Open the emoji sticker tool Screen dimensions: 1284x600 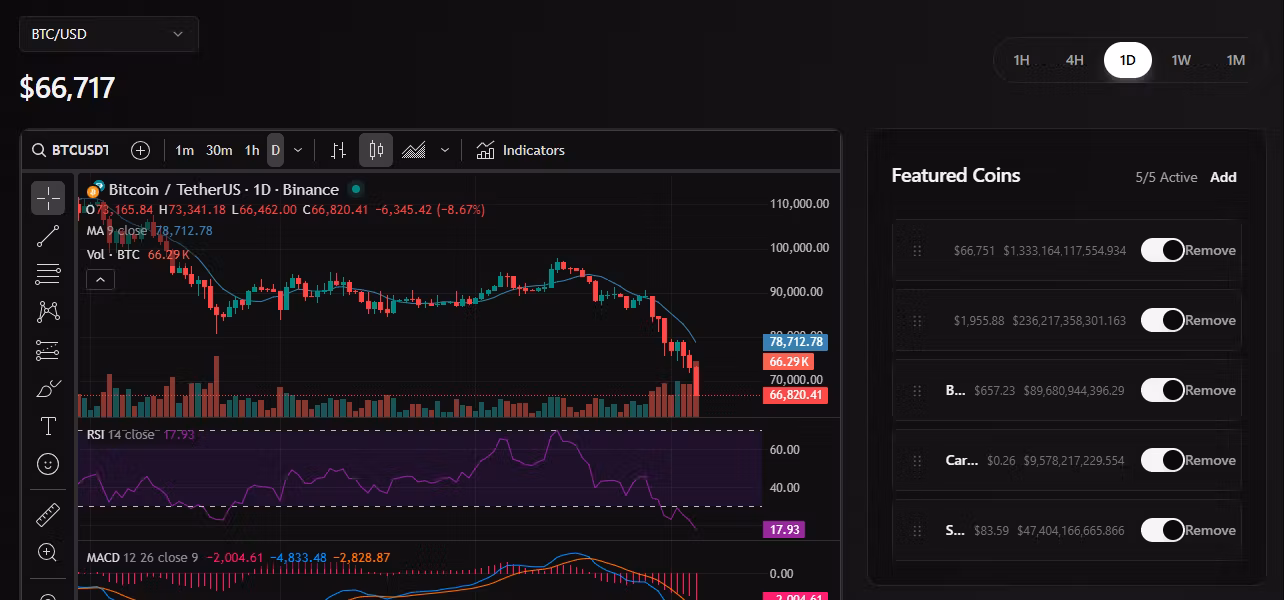click(48, 464)
